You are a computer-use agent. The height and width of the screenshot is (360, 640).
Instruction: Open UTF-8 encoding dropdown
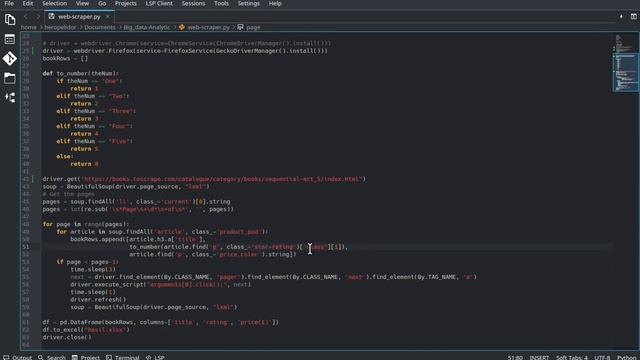(602, 357)
